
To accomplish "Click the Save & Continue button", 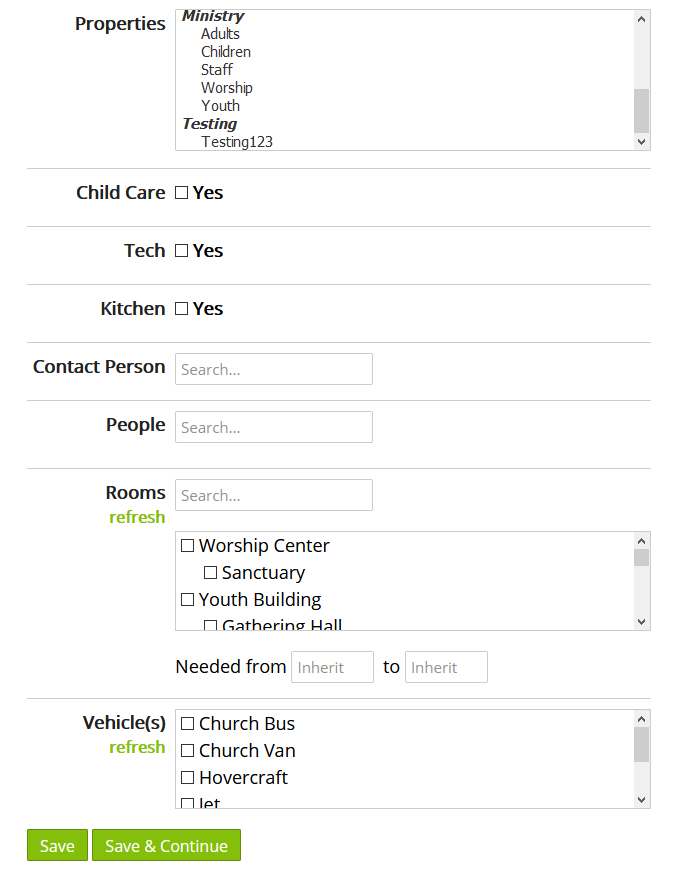I will pyautogui.click(x=166, y=845).
